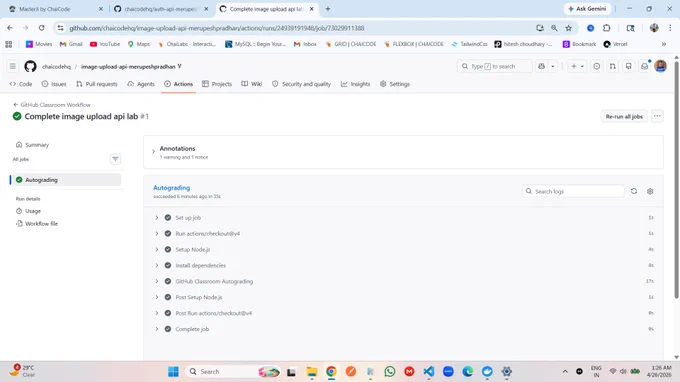Open the chaicodehq organization link
The height and width of the screenshot is (382, 680).
(56, 66)
